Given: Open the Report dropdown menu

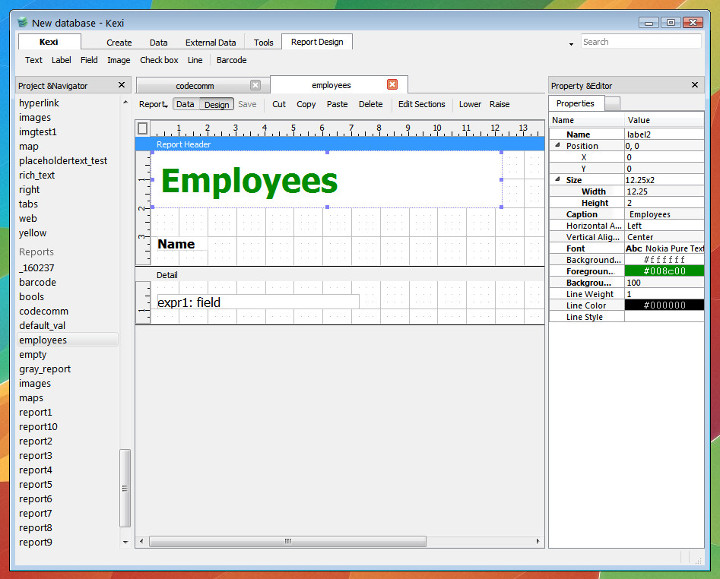Looking at the screenshot, I should pos(153,104).
